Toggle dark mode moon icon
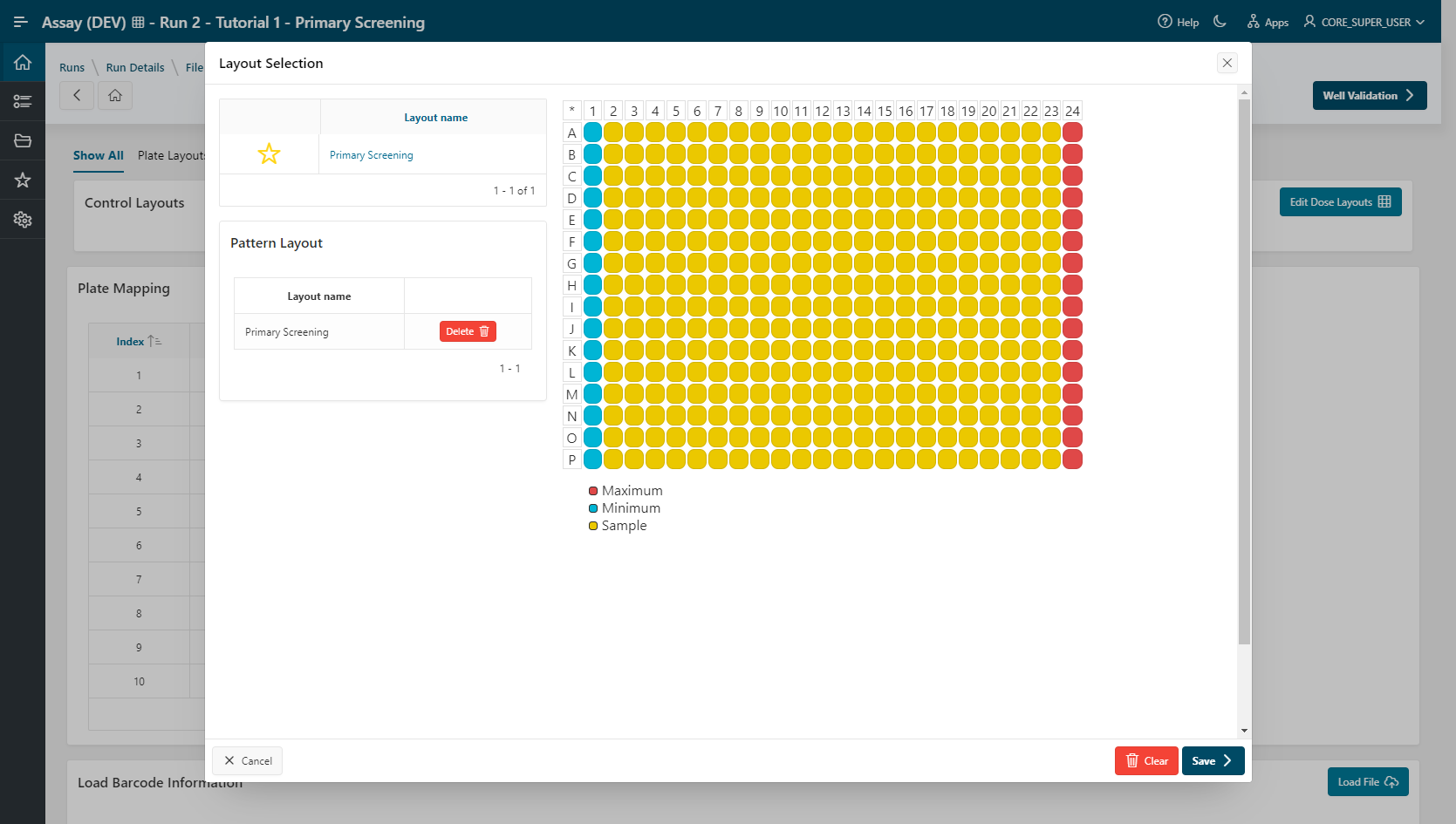Image resolution: width=1456 pixels, height=824 pixels. tap(1220, 22)
